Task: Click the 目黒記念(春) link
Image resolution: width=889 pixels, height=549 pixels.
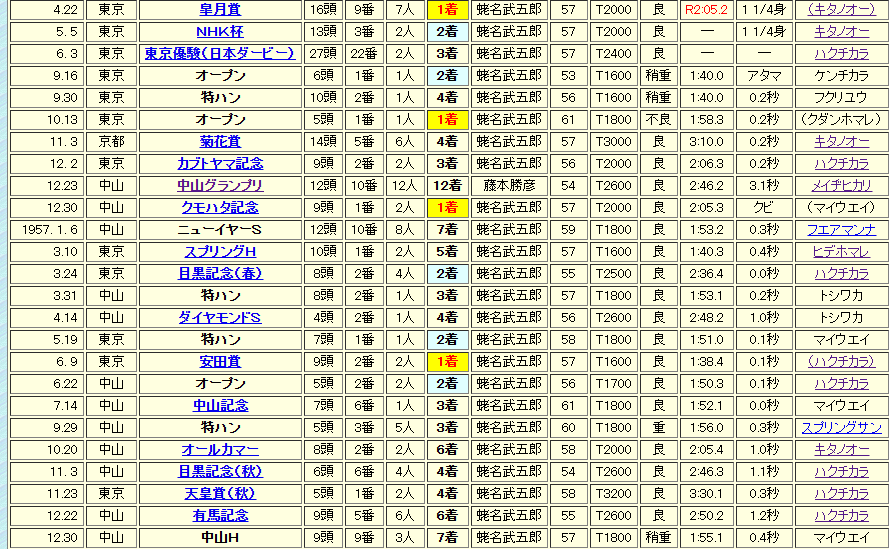Action: click(x=220, y=274)
